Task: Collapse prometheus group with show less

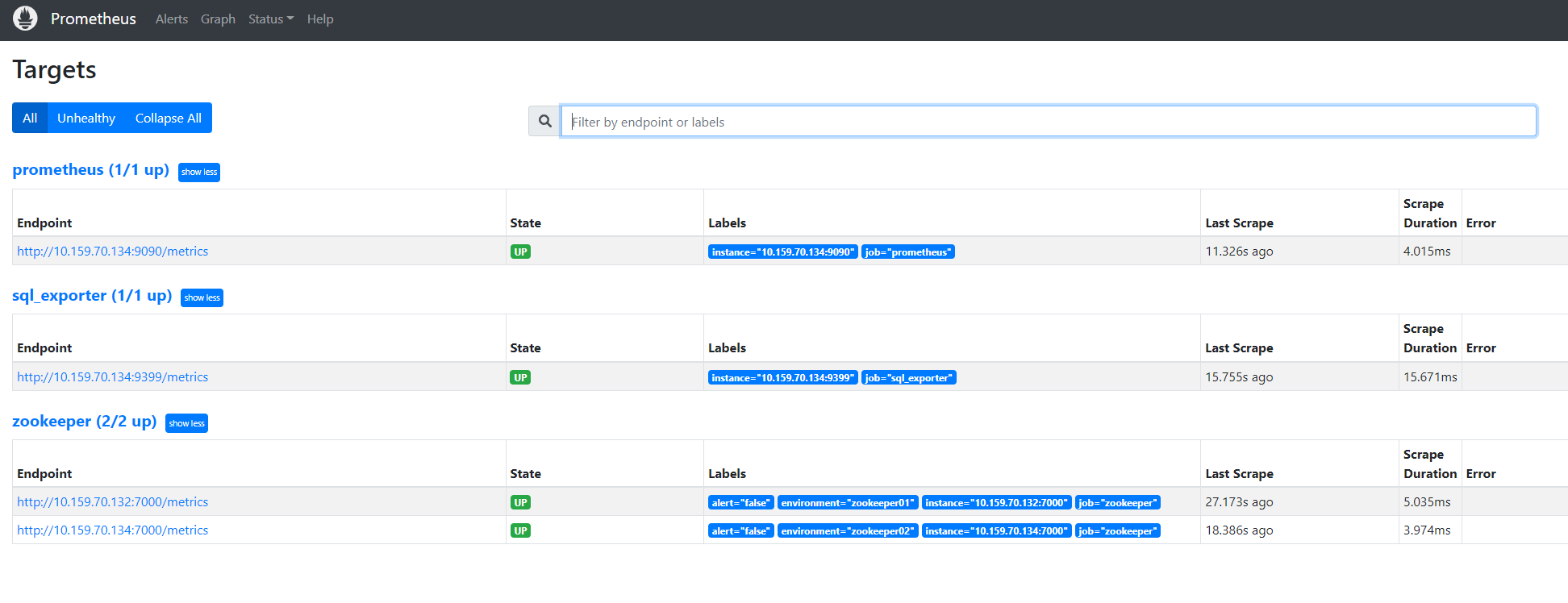Action: pyautogui.click(x=198, y=172)
